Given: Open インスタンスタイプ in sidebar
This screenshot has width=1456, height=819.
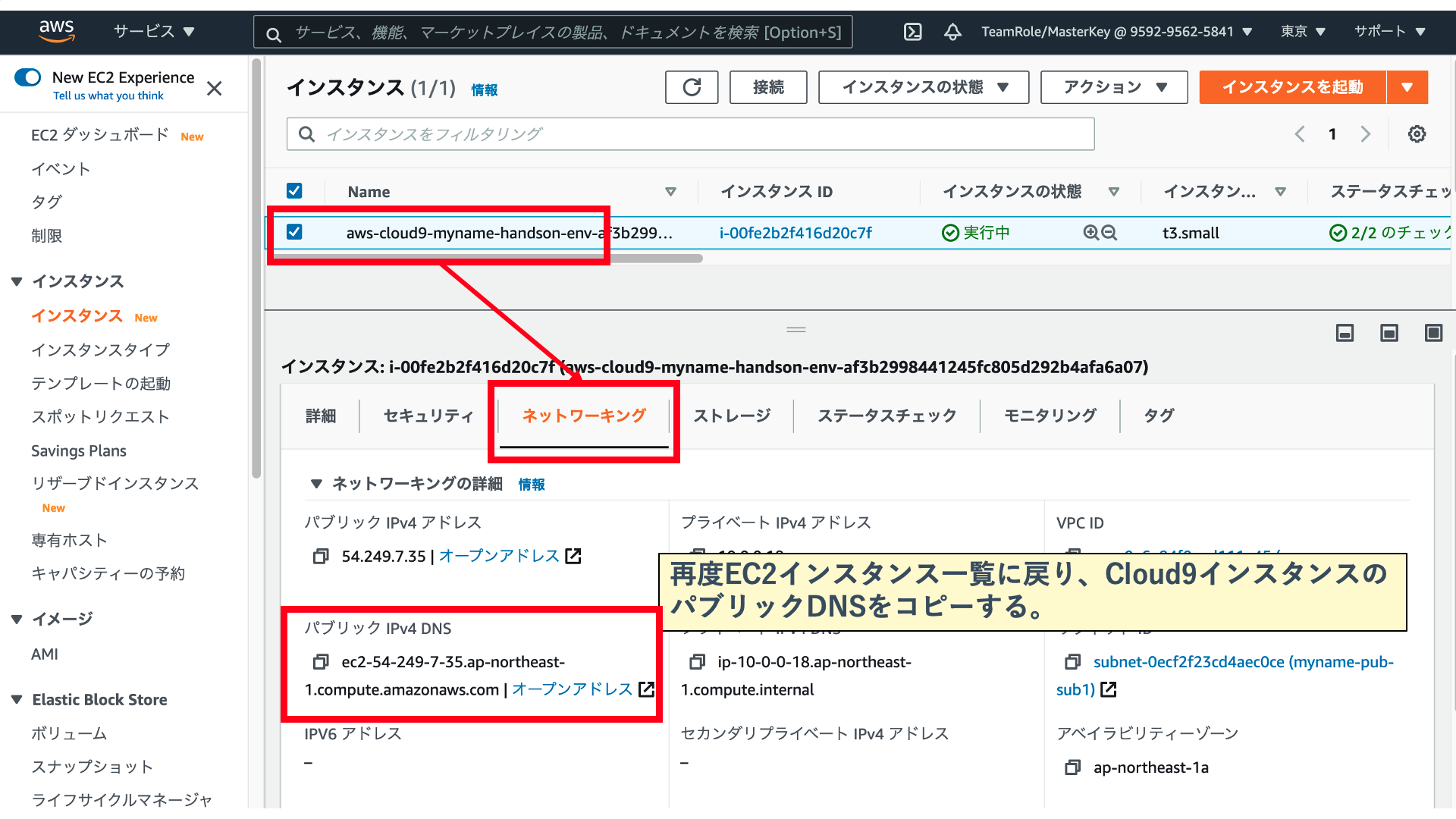Looking at the screenshot, I should [101, 350].
